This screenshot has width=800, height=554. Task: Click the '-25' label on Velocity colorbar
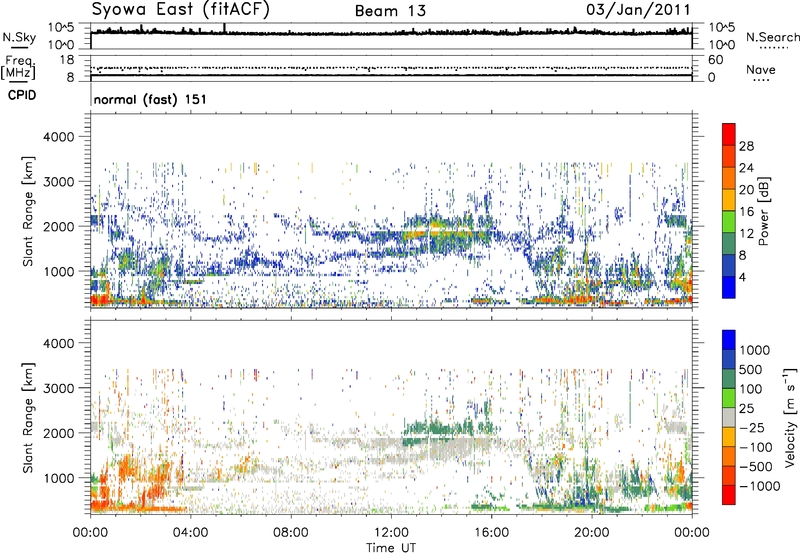pos(753,427)
